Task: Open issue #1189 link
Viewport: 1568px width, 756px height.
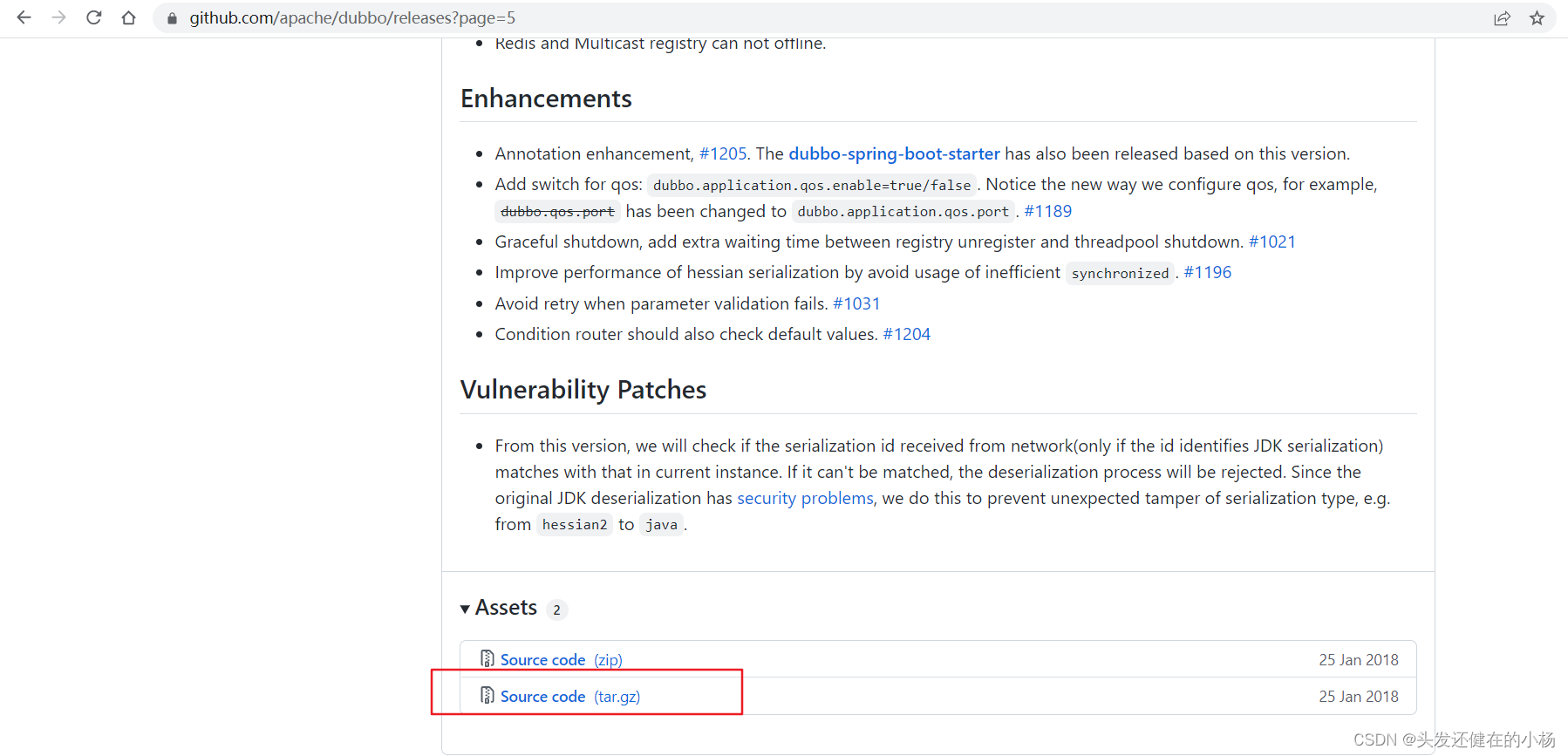Action: click(x=1047, y=212)
